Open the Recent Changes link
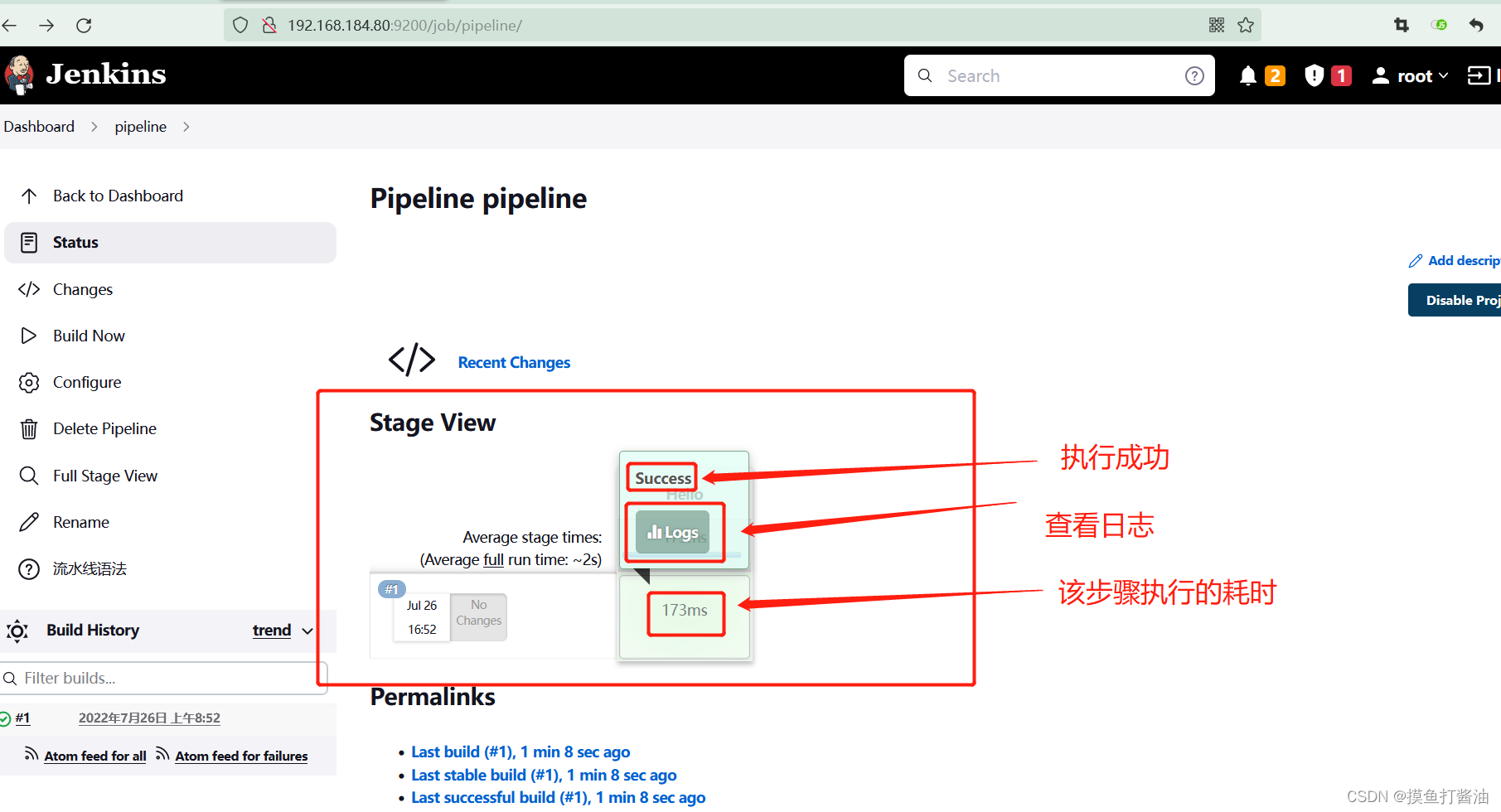This screenshot has width=1501, height=812. (514, 363)
